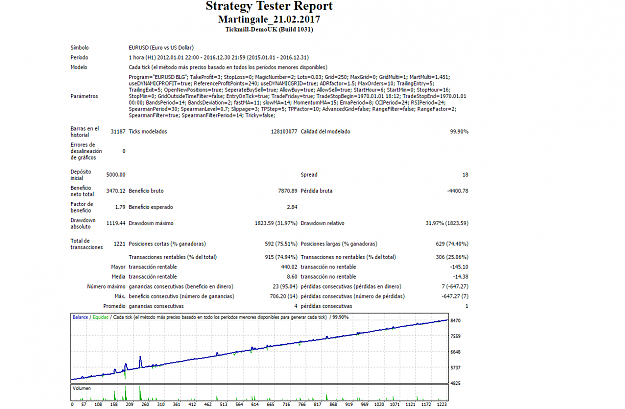
Task: Click 'Transacciones no rentables (% del total)' label
Action: pos(348,257)
